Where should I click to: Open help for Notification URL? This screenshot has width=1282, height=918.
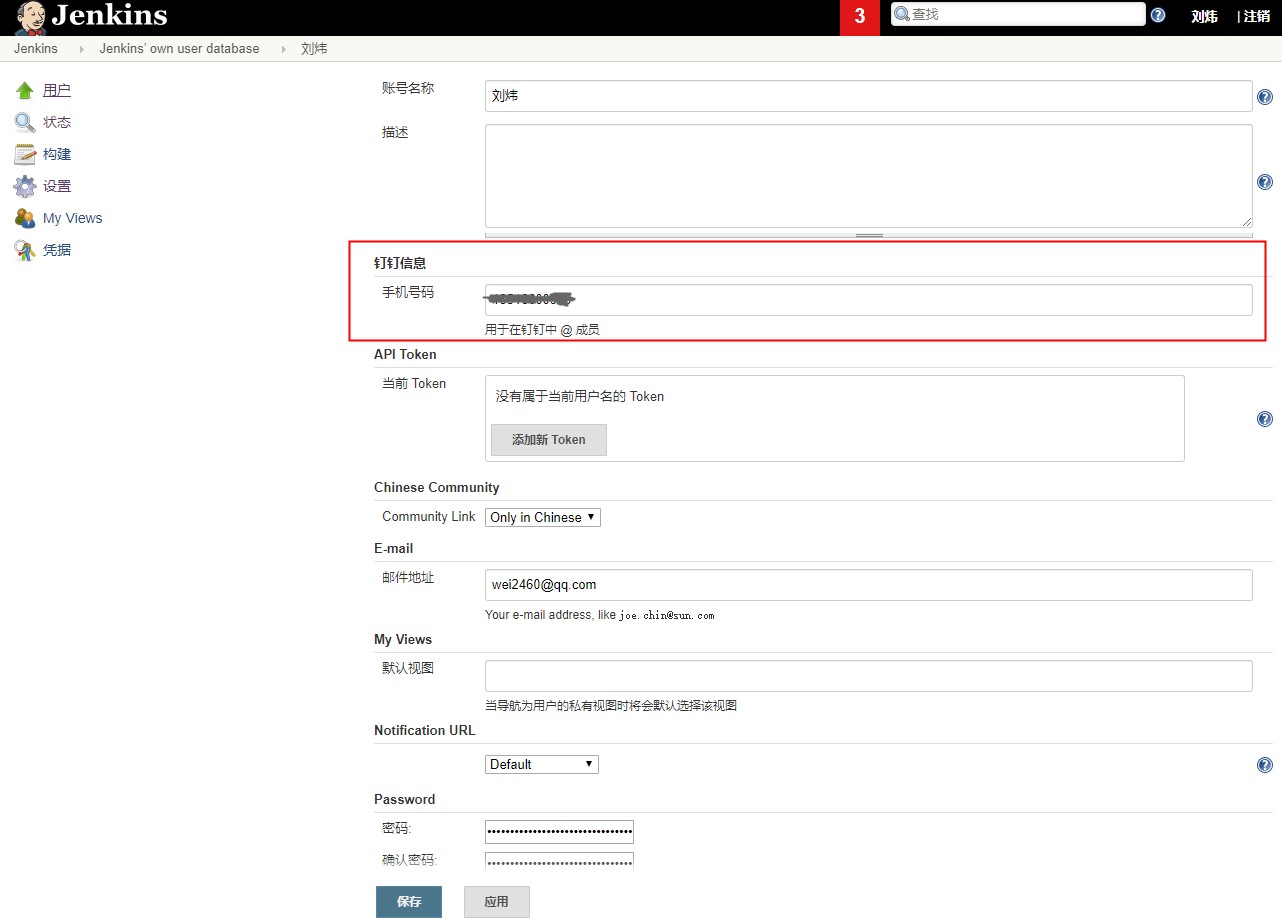point(1265,765)
